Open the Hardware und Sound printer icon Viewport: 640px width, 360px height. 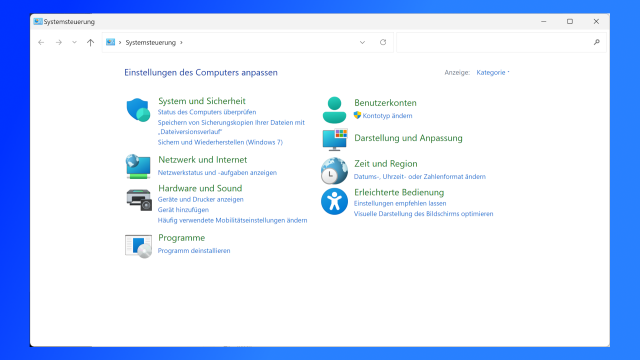tap(139, 200)
